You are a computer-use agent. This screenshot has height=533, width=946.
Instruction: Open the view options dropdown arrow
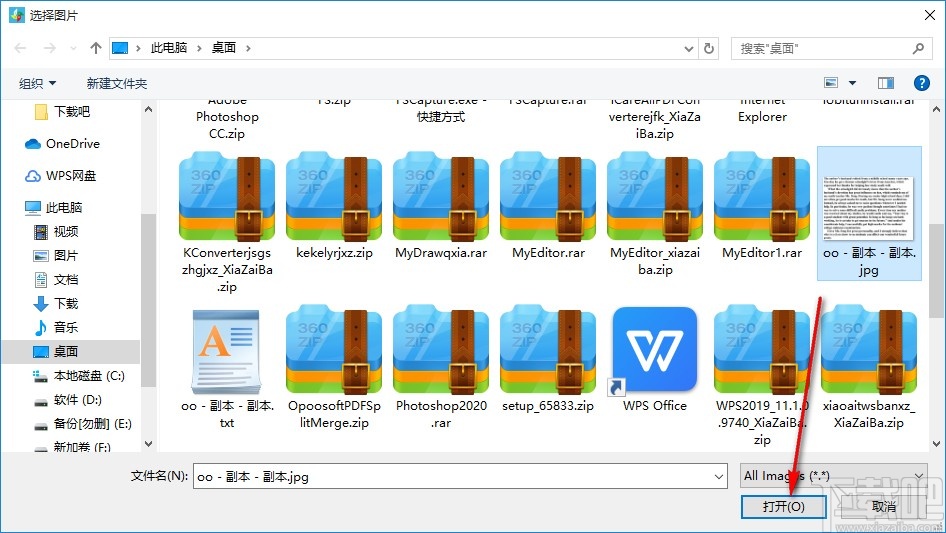click(852, 83)
